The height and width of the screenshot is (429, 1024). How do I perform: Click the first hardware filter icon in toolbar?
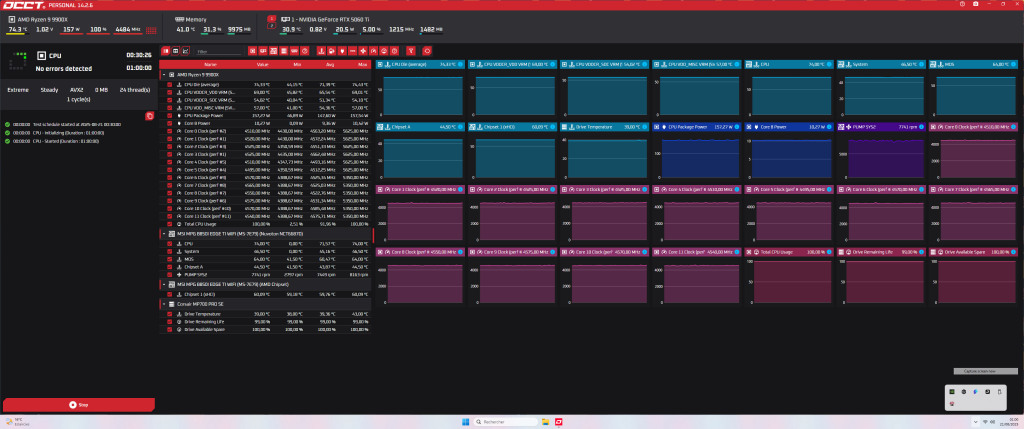pos(253,50)
